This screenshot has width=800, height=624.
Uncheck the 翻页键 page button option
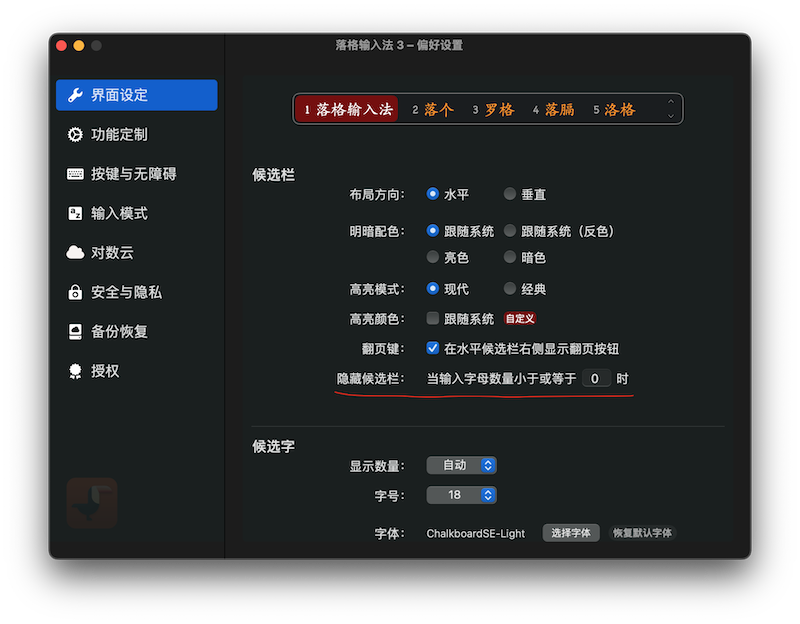click(434, 349)
